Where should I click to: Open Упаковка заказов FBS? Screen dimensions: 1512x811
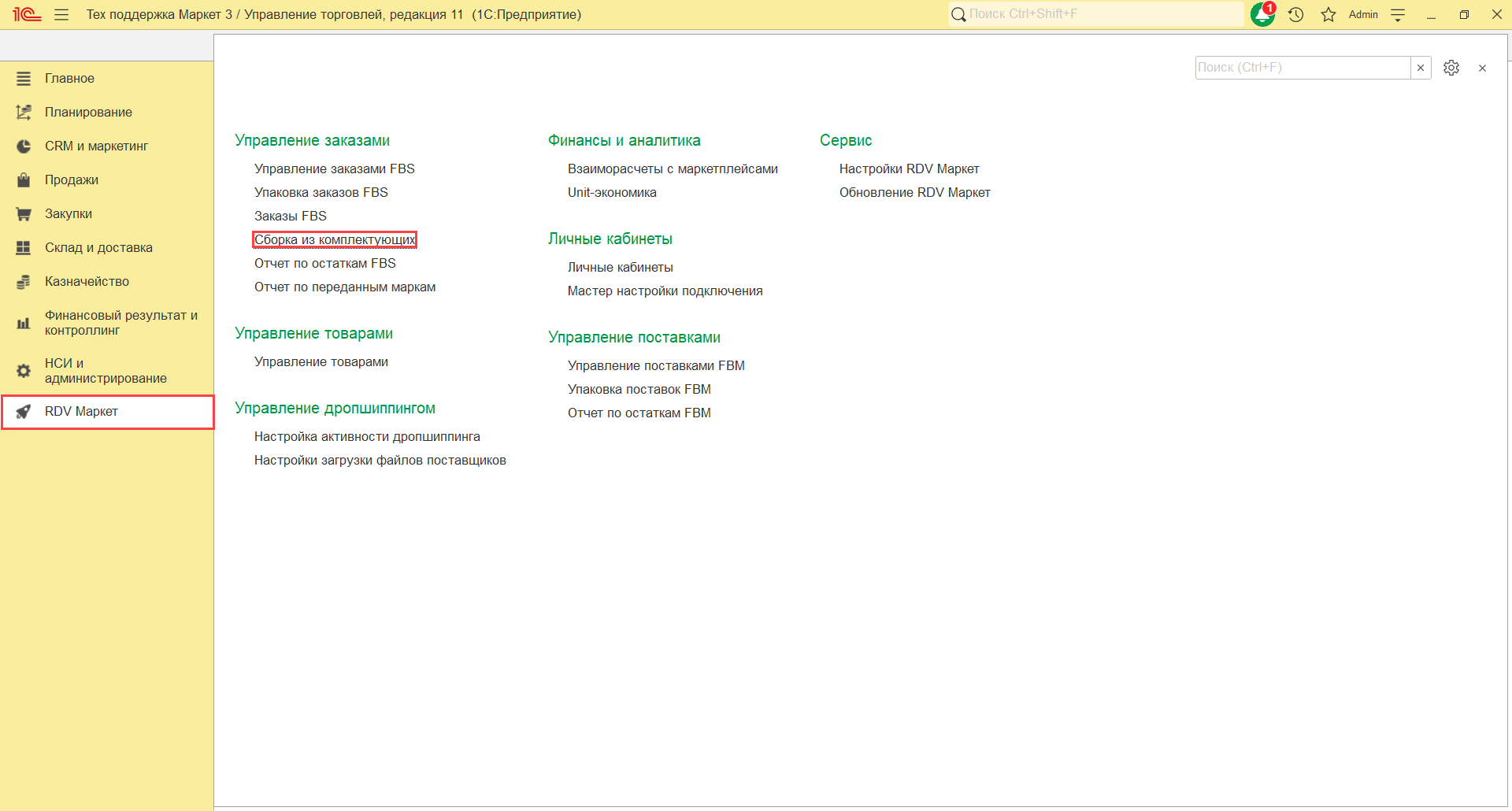[321, 193]
